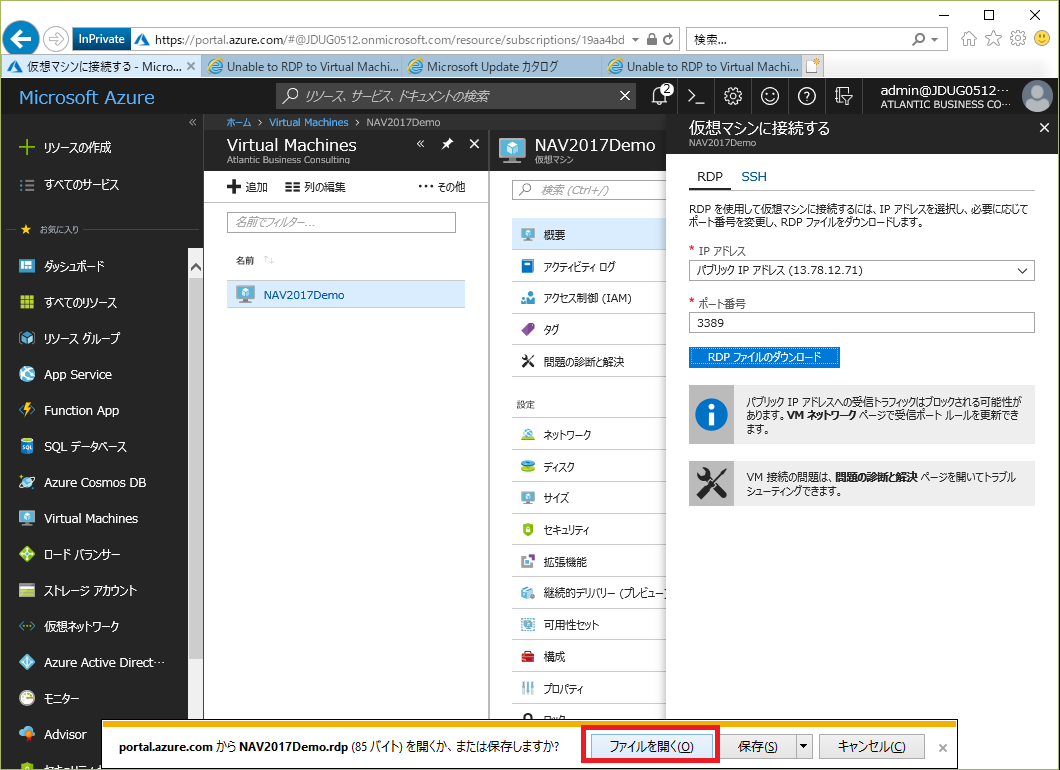Collapse the Virtual Machines blade

pos(420,144)
